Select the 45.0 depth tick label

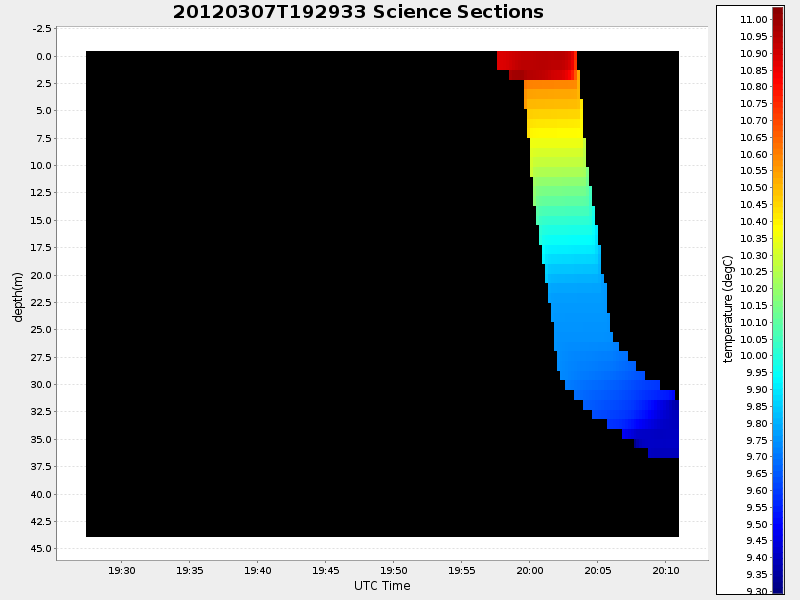(41, 549)
